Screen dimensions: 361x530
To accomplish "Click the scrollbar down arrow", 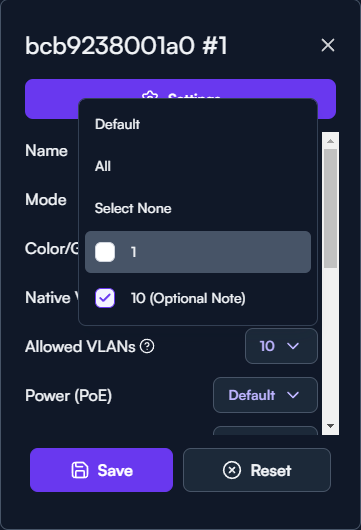I will (x=331, y=426).
